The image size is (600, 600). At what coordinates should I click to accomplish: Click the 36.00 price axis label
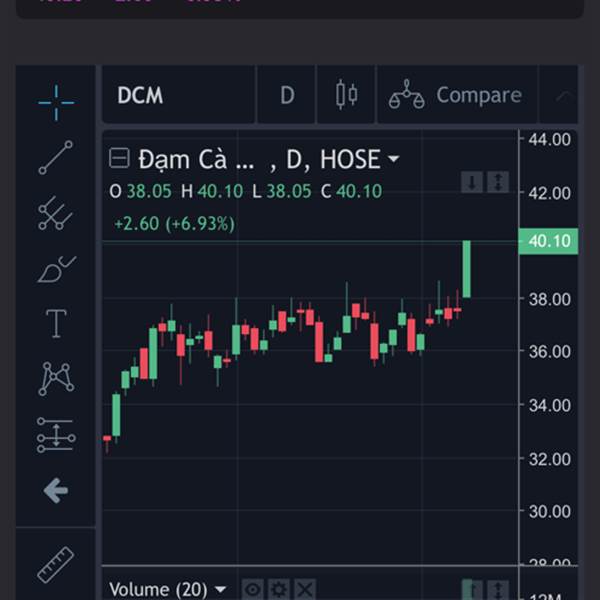tap(549, 352)
